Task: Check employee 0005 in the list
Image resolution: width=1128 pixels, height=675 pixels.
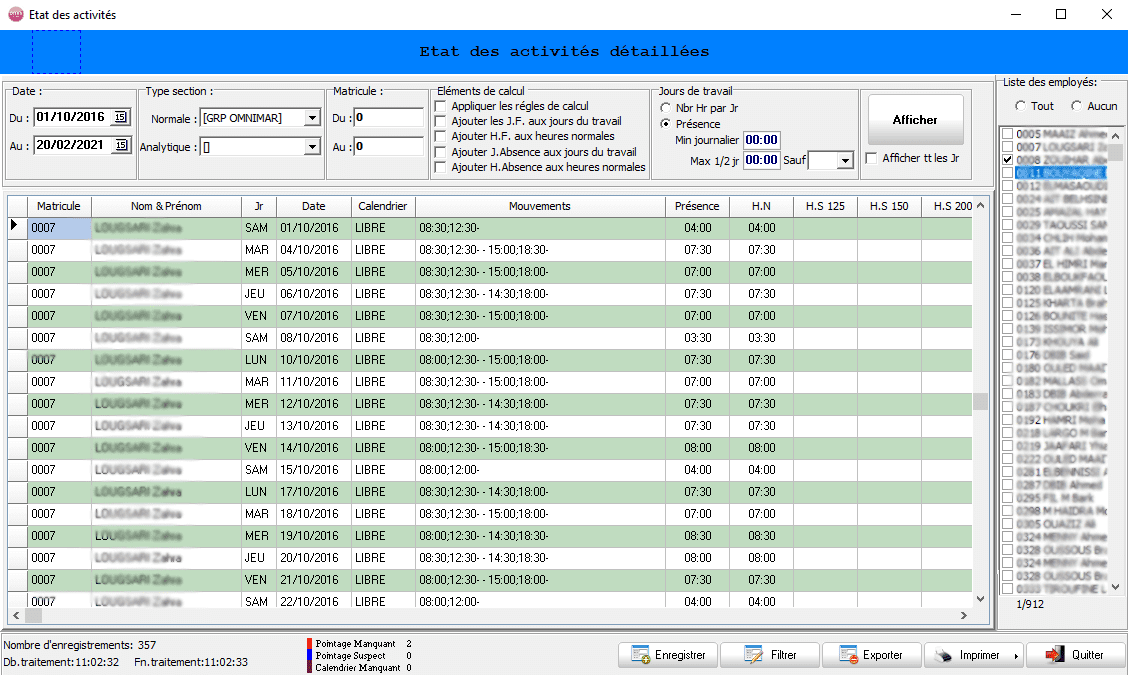Action: click(1008, 134)
